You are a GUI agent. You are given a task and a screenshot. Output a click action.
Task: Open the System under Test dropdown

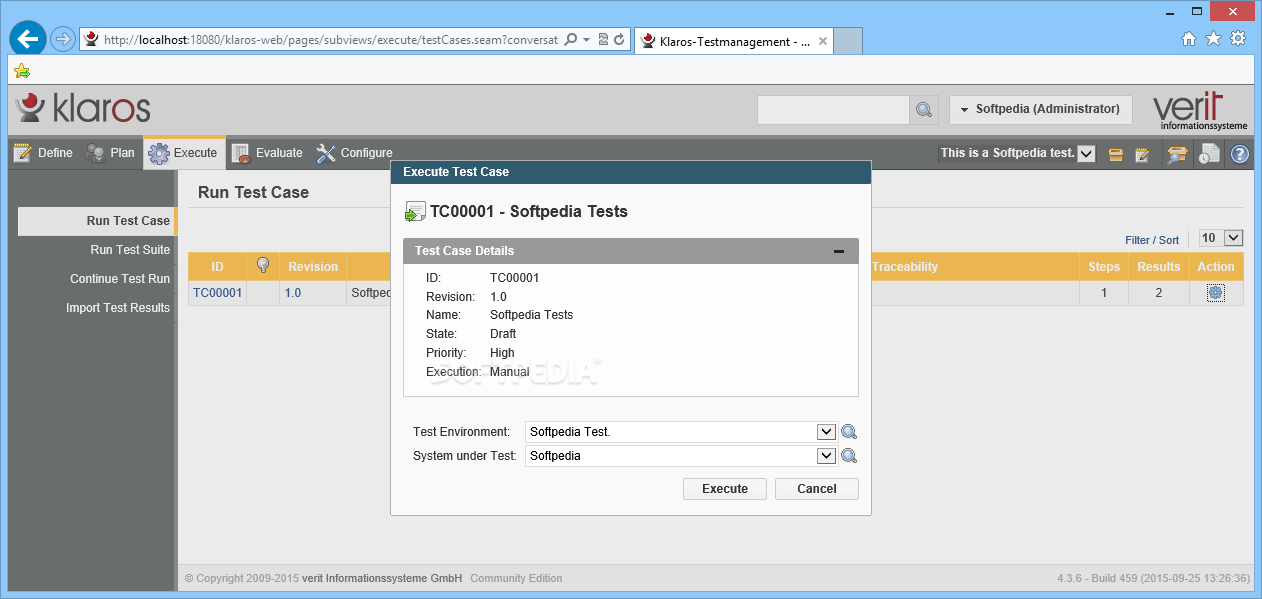click(x=826, y=456)
